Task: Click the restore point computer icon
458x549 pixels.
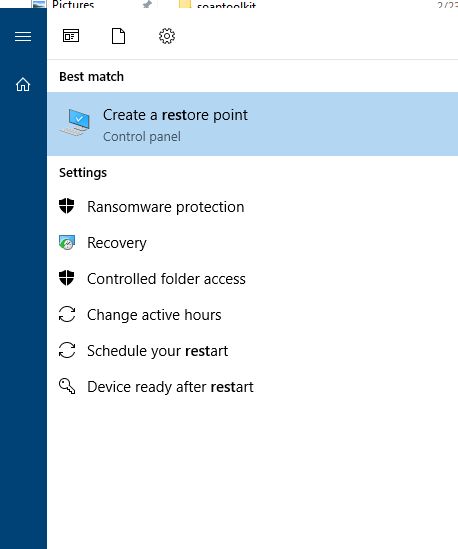Action: (x=76, y=122)
